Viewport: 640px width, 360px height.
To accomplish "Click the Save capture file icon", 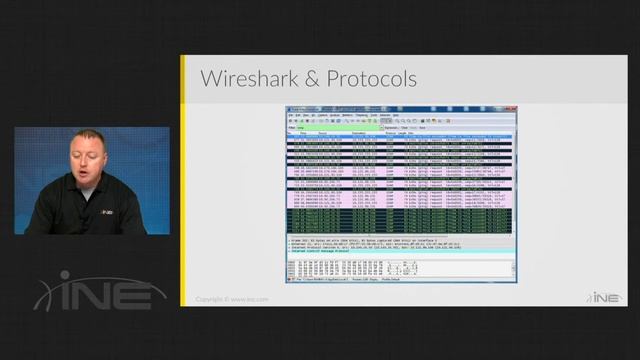I will pos(327,121).
